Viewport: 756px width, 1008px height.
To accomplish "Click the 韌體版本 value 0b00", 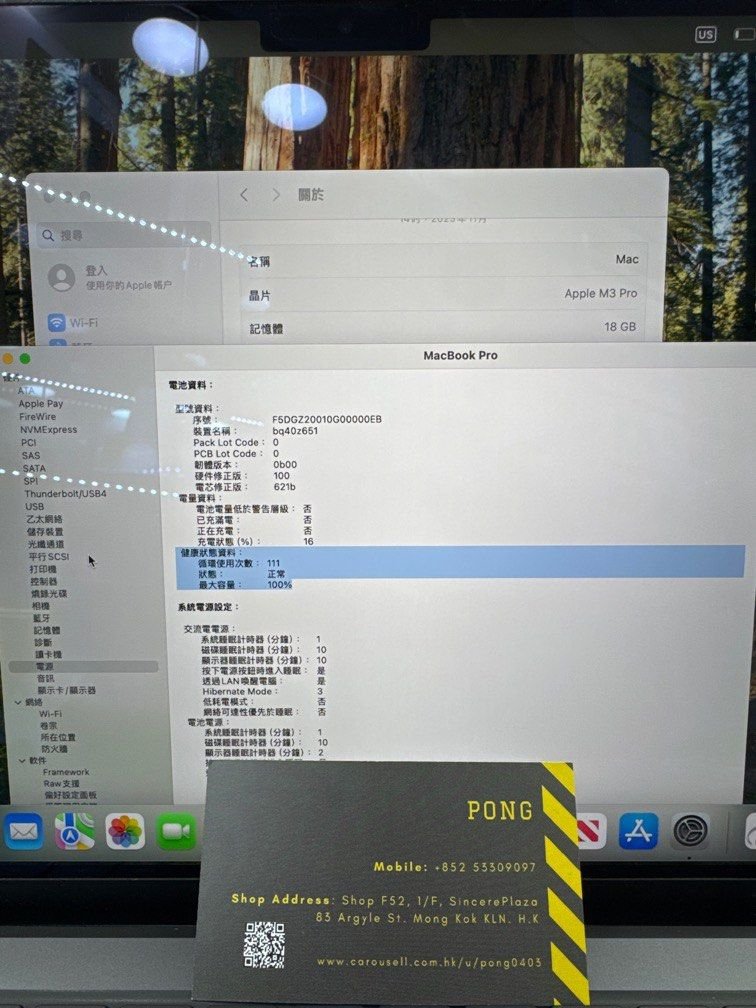I will click(x=285, y=464).
